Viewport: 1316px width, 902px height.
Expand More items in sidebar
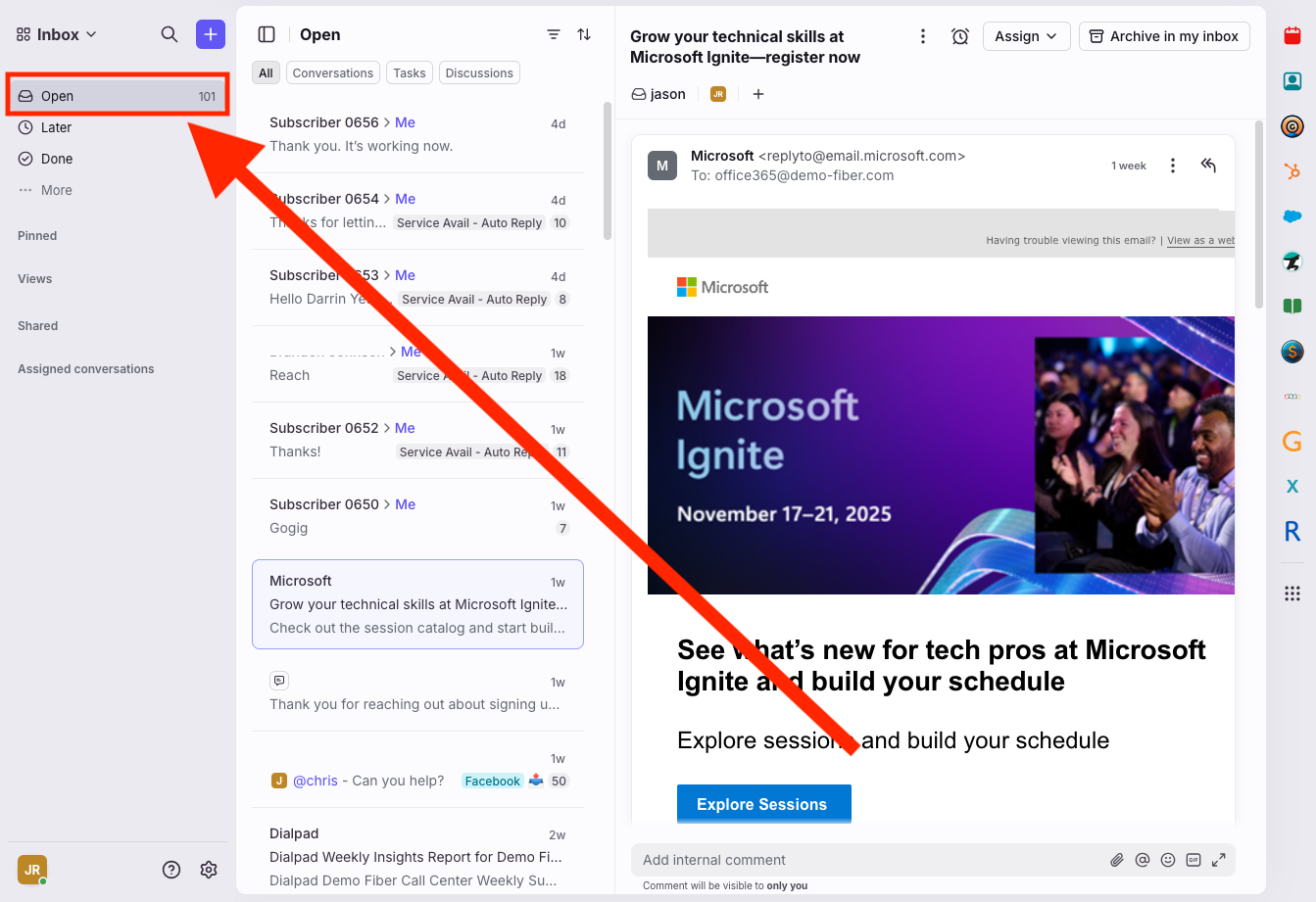pyautogui.click(x=56, y=190)
